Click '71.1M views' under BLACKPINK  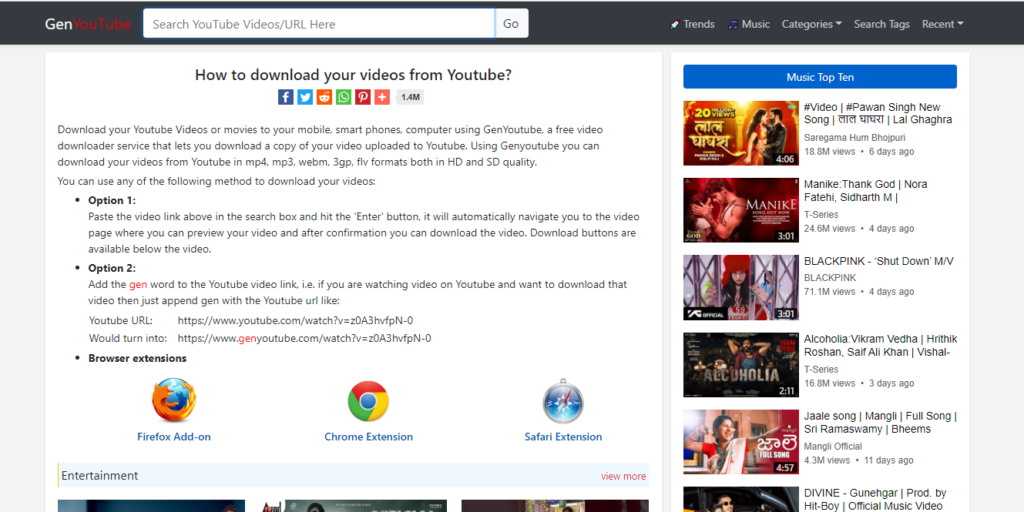[829, 292]
